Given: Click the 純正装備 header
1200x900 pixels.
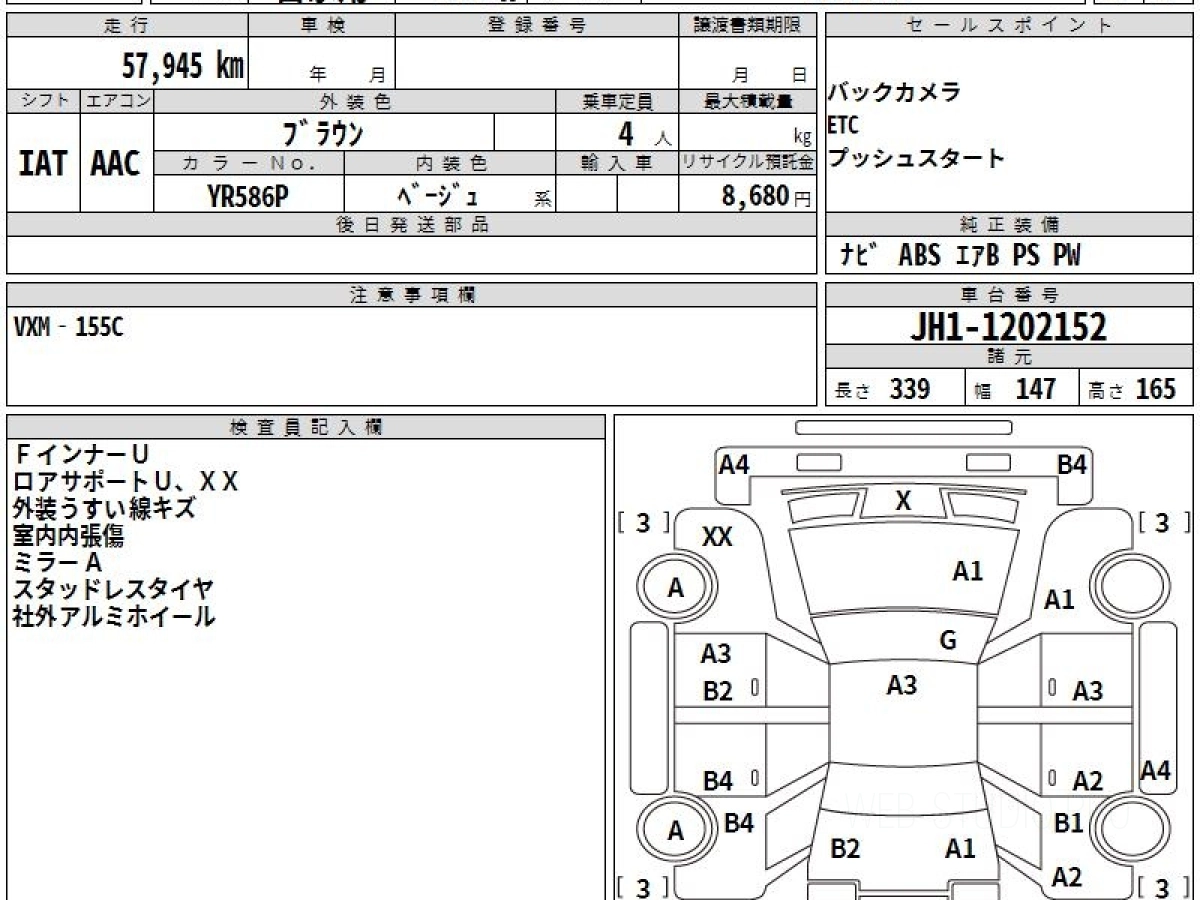Looking at the screenshot, I should [x=1010, y=224].
